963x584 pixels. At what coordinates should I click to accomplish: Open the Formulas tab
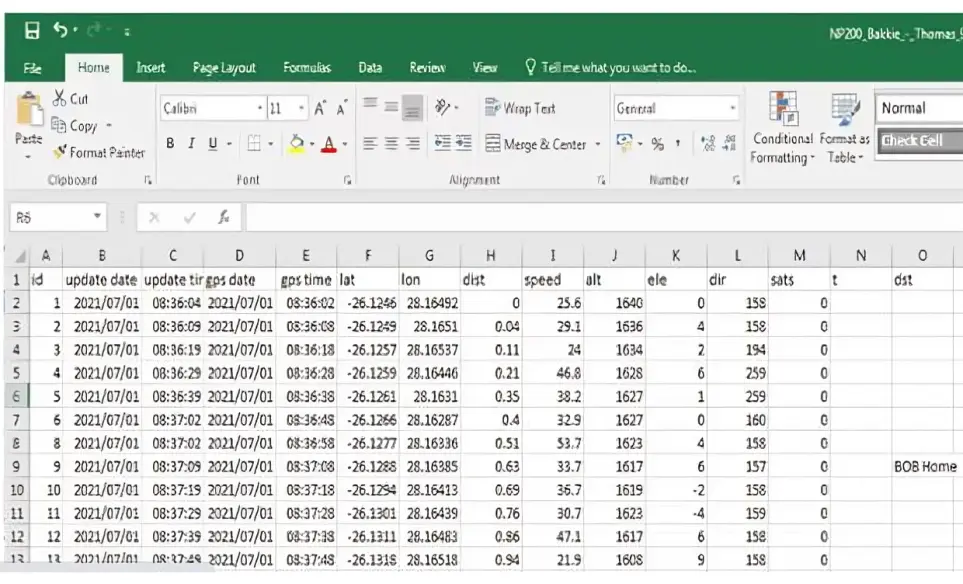coord(307,68)
